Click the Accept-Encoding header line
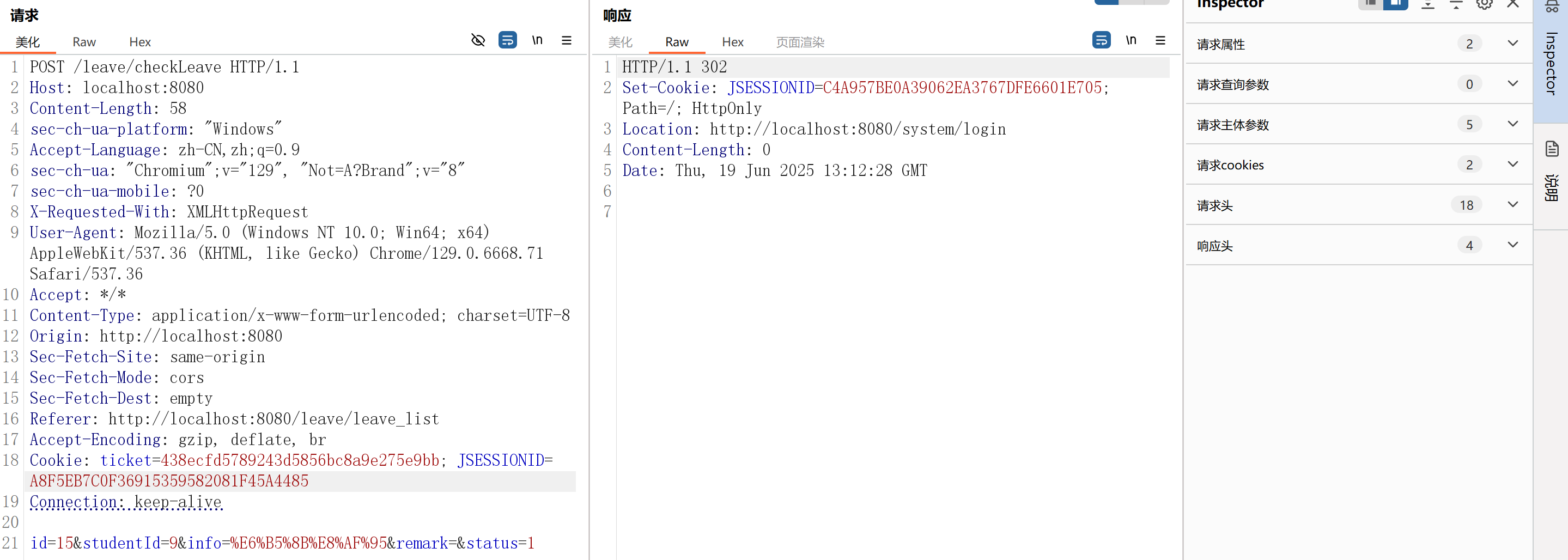This screenshot has height=560, width=1568. tap(178, 440)
